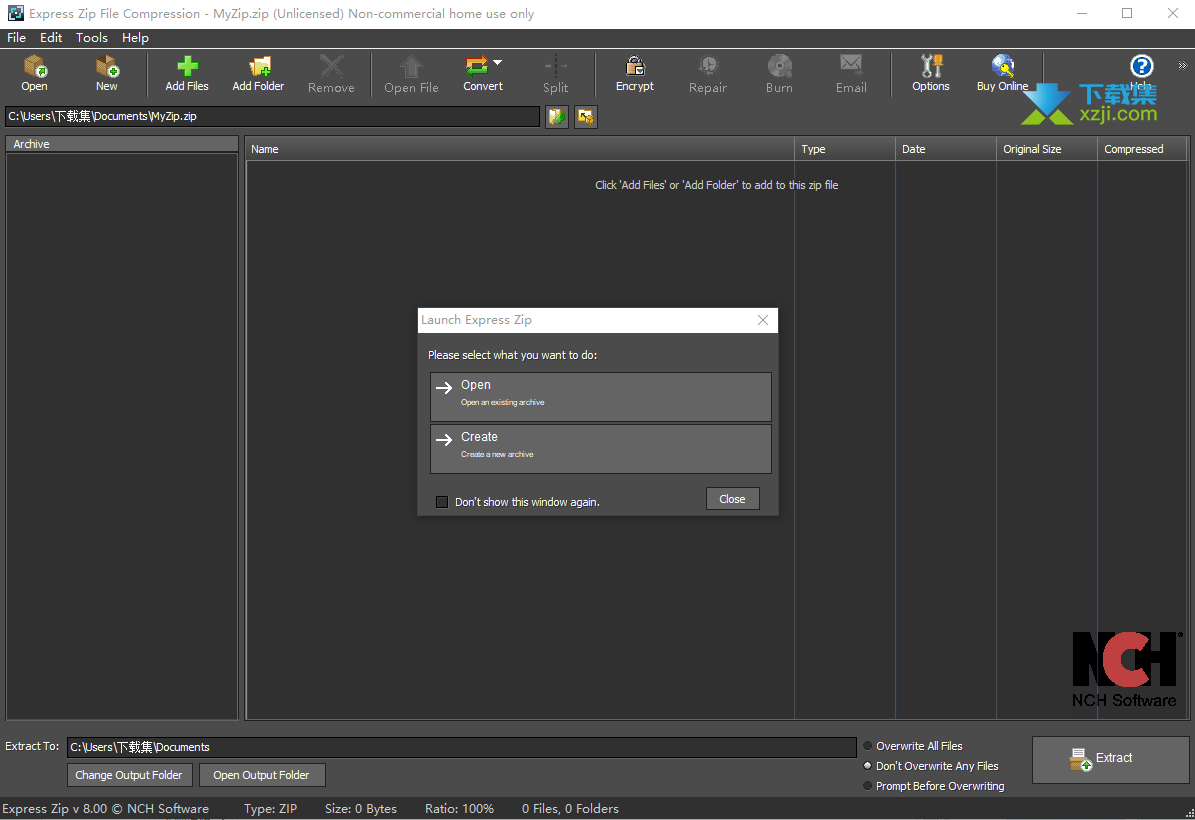Image resolution: width=1195 pixels, height=820 pixels.
Task: Click status bar text 'Ratio: 100%'
Action: pos(460,809)
